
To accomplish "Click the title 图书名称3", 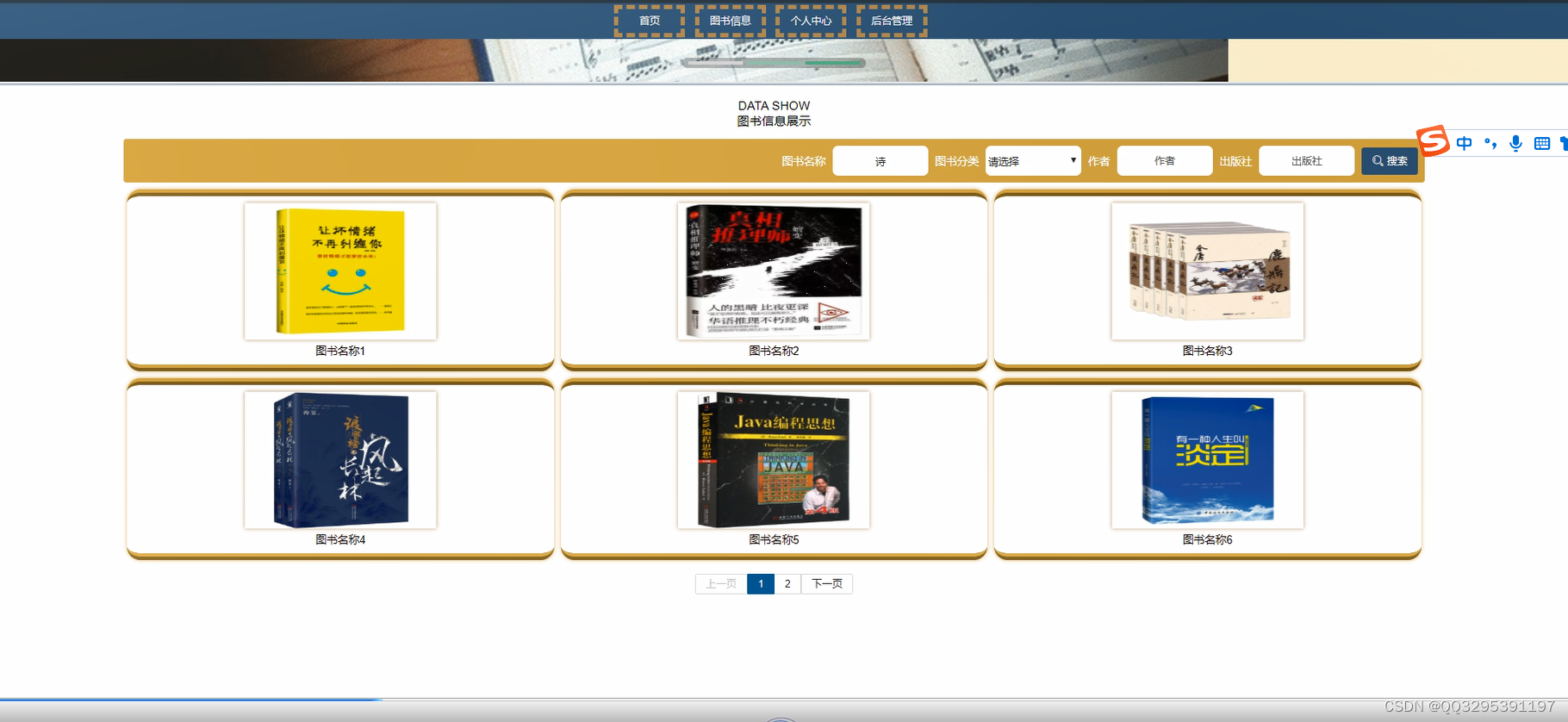I will click(x=1207, y=351).
